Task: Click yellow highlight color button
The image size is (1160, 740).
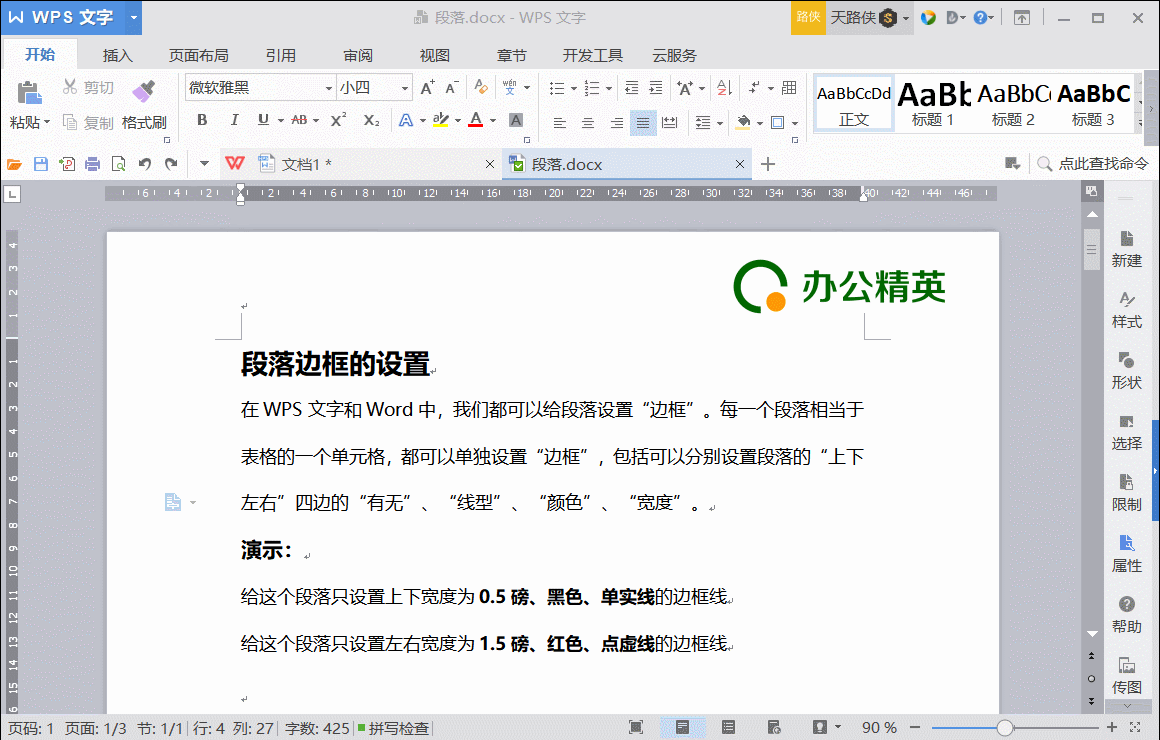Action: pyautogui.click(x=441, y=120)
